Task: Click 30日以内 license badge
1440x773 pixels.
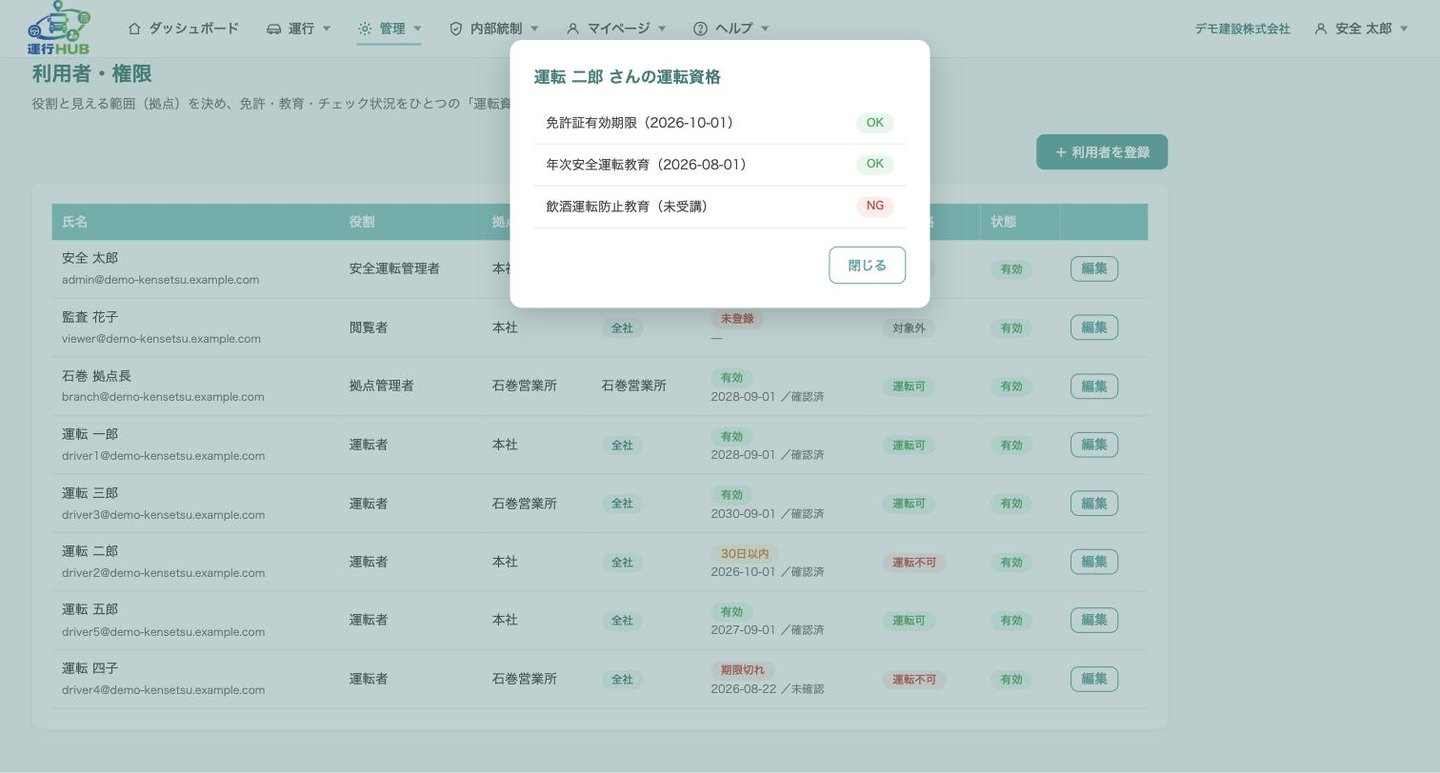Action: tap(744, 553)
